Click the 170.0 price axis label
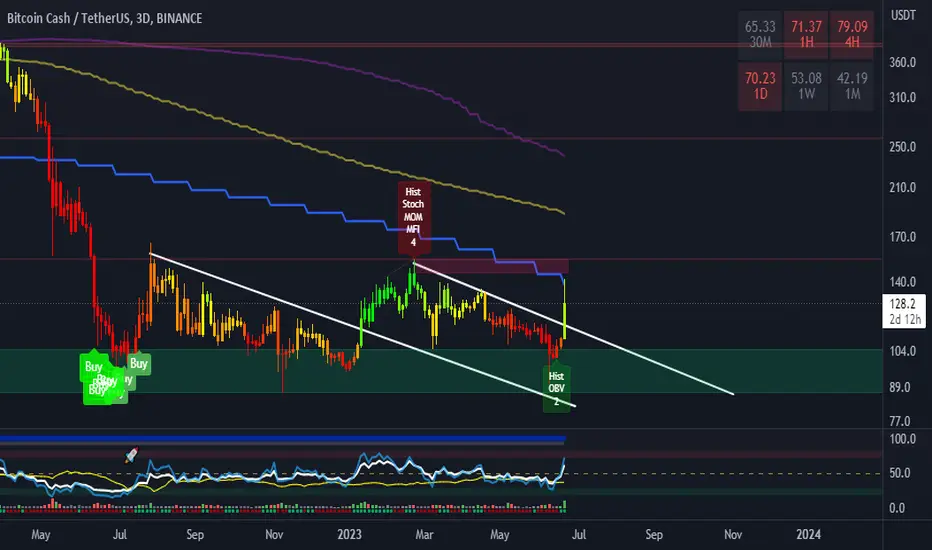This screenshot has height=550, width=932. pyautogui.click(x=902, y=237)
